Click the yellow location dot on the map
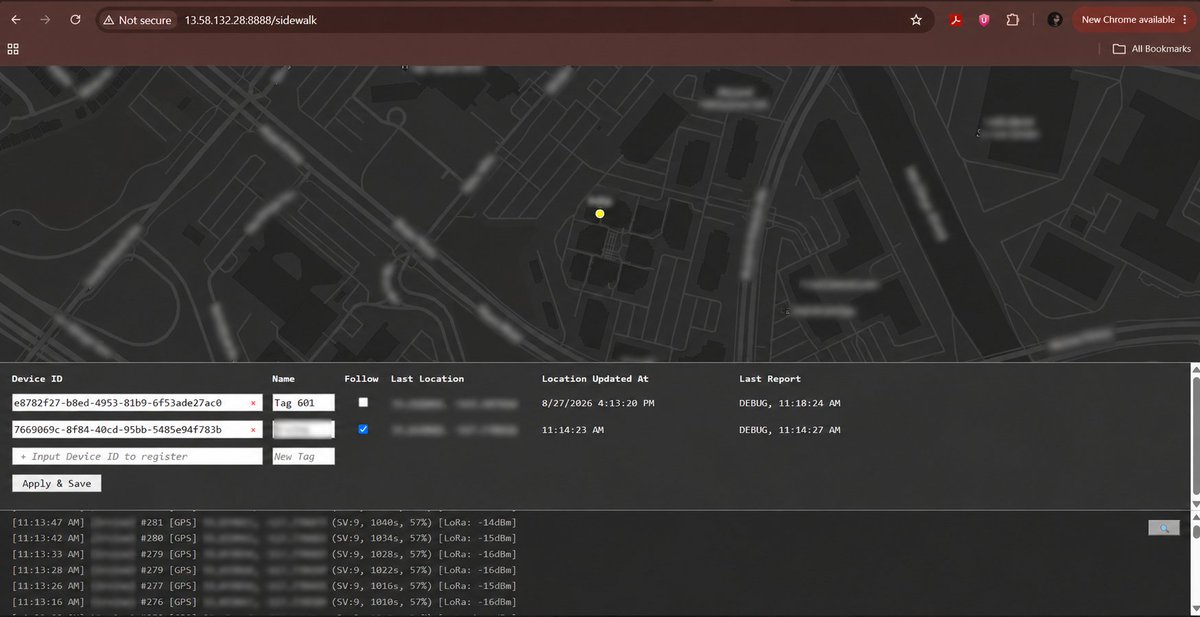Image resolution: width=1200 pixels, height=617 pixels. 600,213
